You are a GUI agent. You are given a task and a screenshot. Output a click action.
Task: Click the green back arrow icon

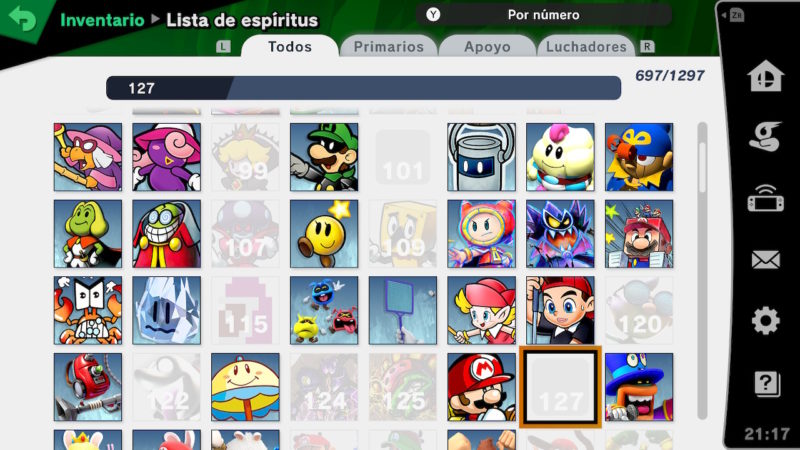tap(22, 18)
